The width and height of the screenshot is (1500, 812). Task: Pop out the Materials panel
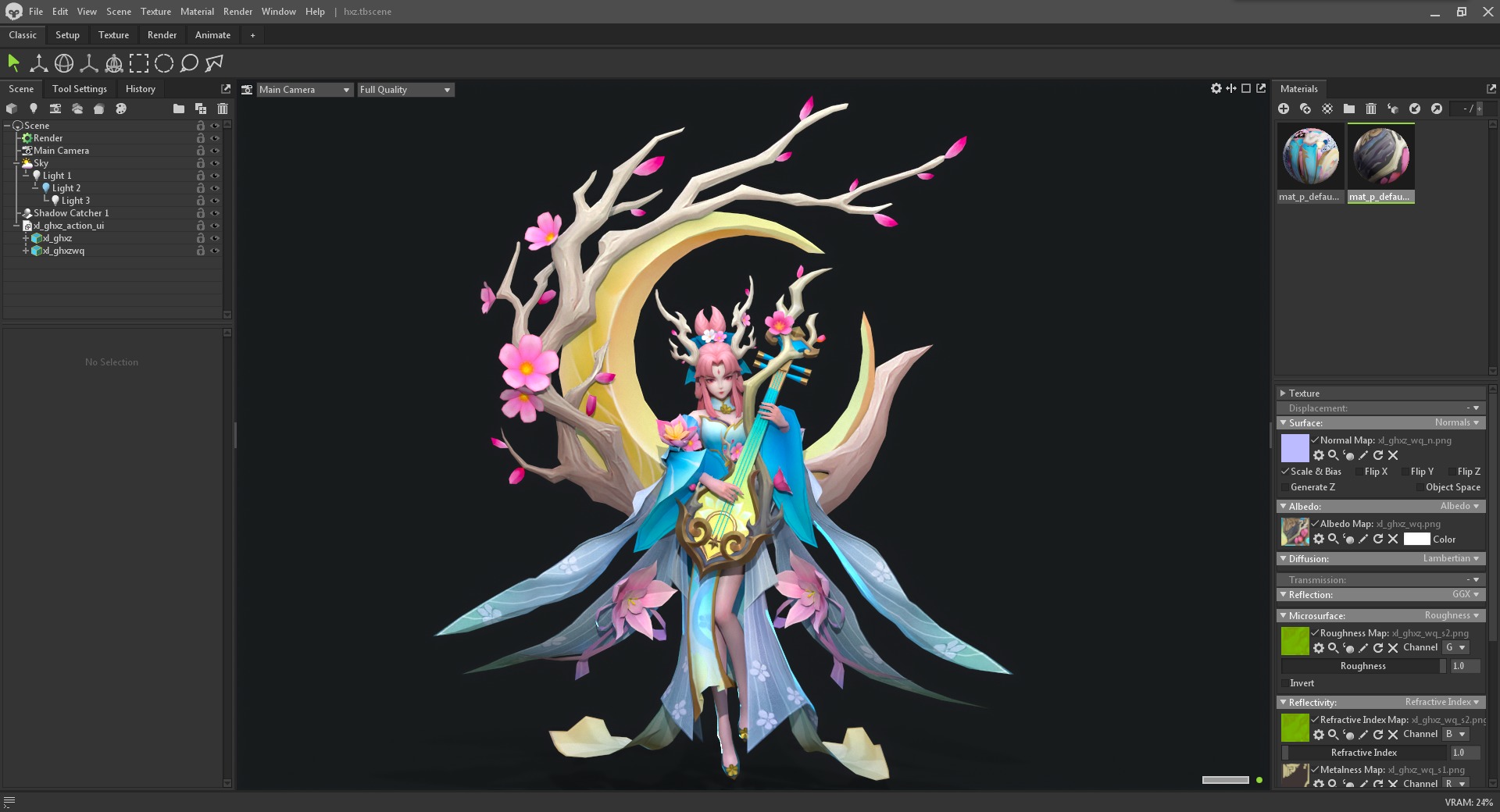pos(1491,88)
